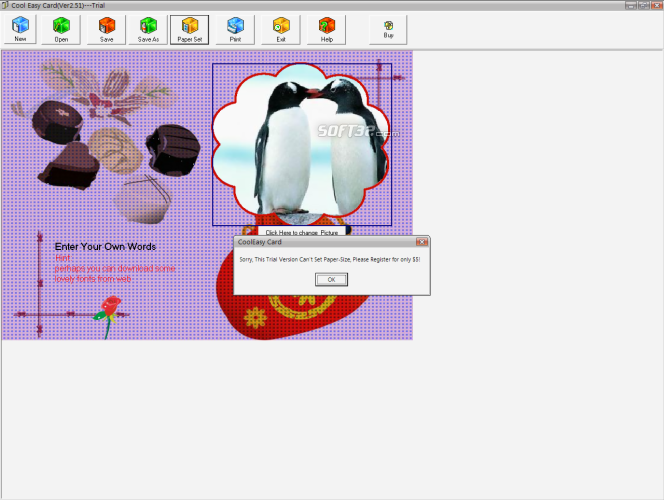Quit using the Exit toolbar icon

pyautogui.click(x=281, y=29)
